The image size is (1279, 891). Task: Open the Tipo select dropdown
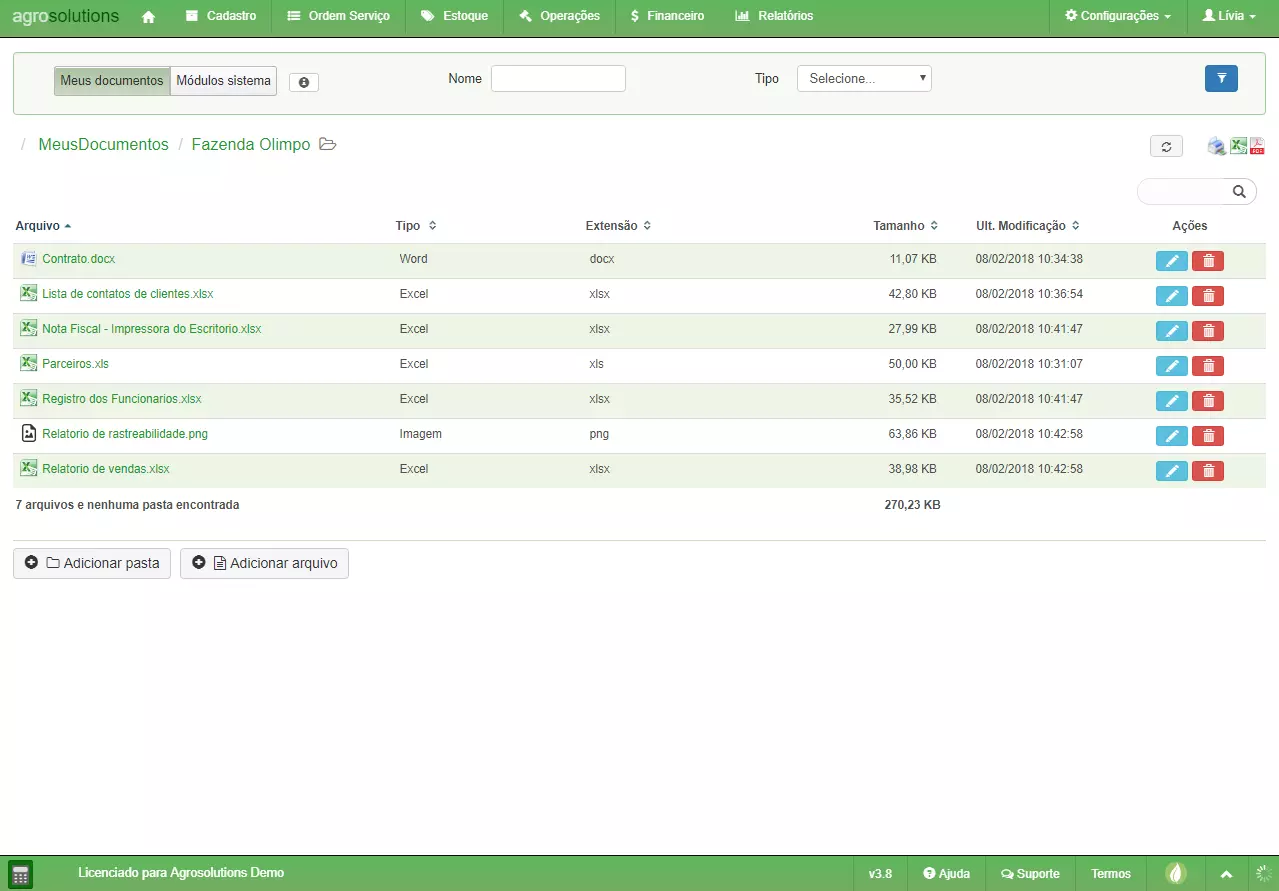[x=864, y=79]
